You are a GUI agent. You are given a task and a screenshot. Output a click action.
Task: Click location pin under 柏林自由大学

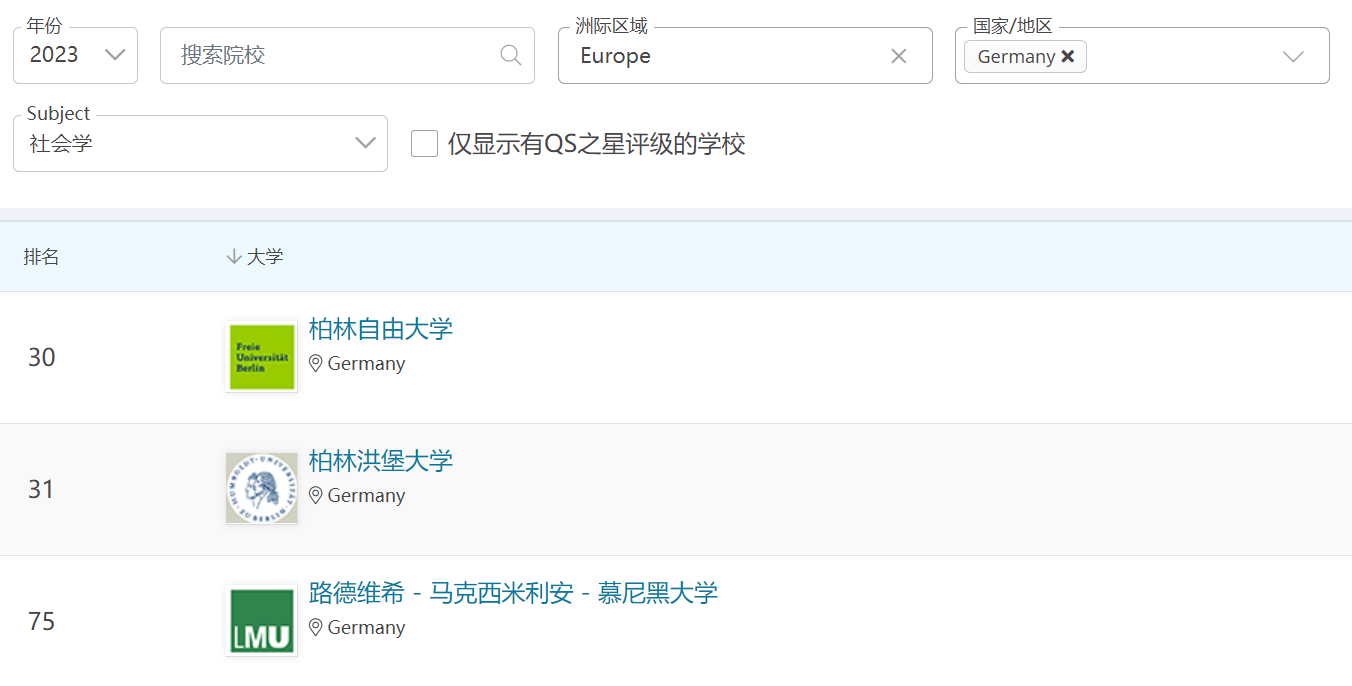pyautogui.click(x=316, y=364)
